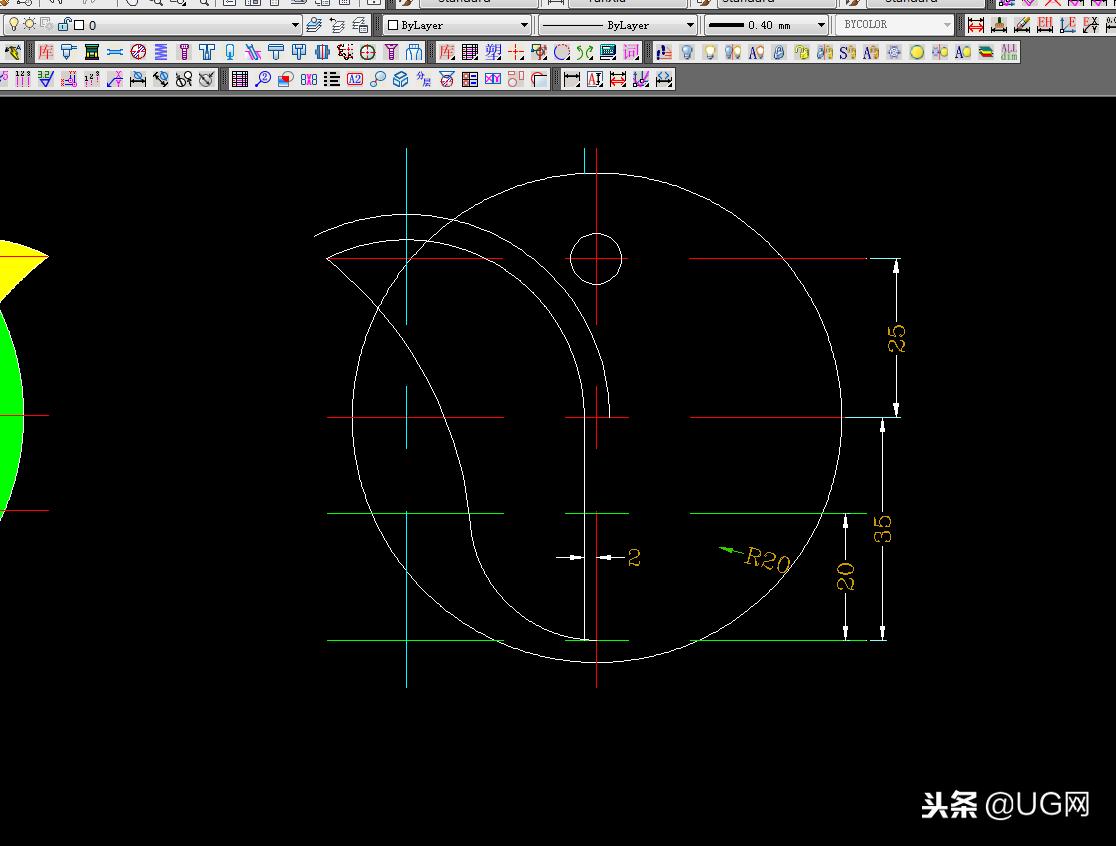Image resolution: width=1116 pixels, height=846 pixels.
Task: Click the red 库 library icon
Action: click(46, 52)
